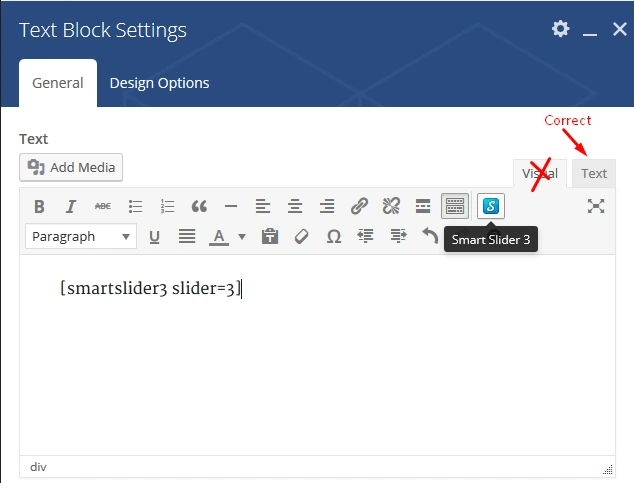Justify the text alignment

pos(187,236)
